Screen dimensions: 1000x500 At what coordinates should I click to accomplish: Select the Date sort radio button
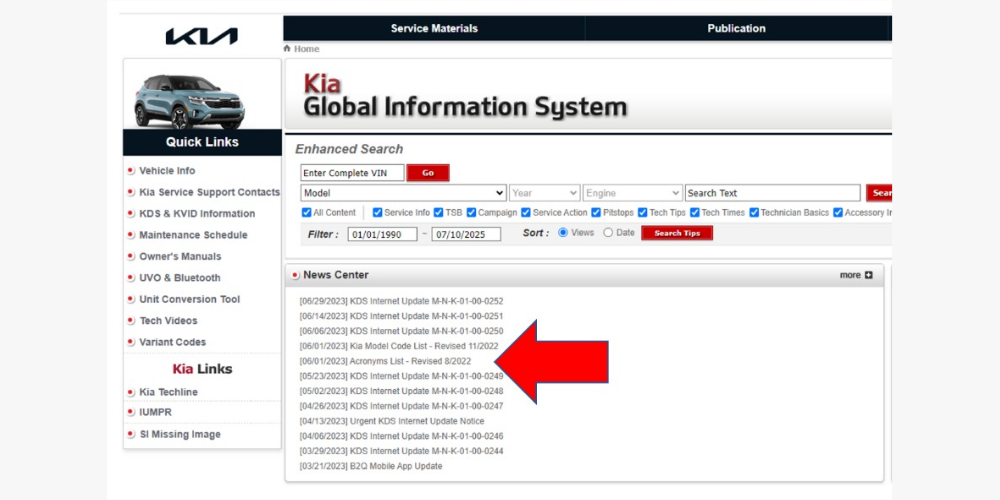[608, 233]
